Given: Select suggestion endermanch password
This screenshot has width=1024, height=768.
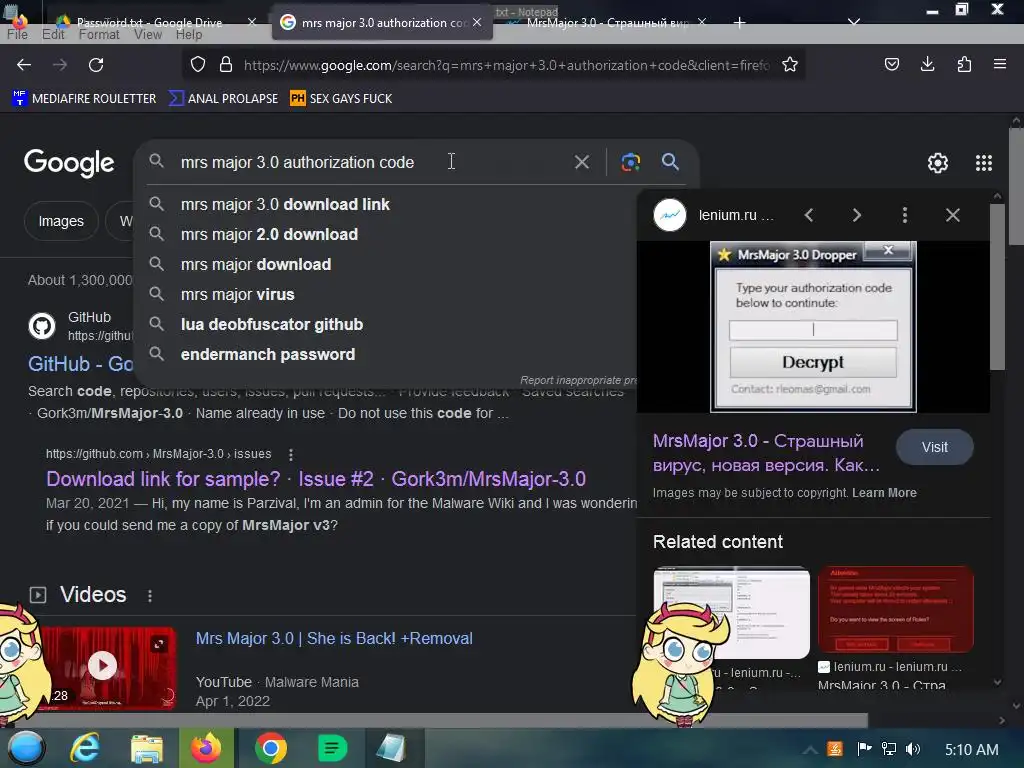Looking at the screenshot, I should (268, 355).
